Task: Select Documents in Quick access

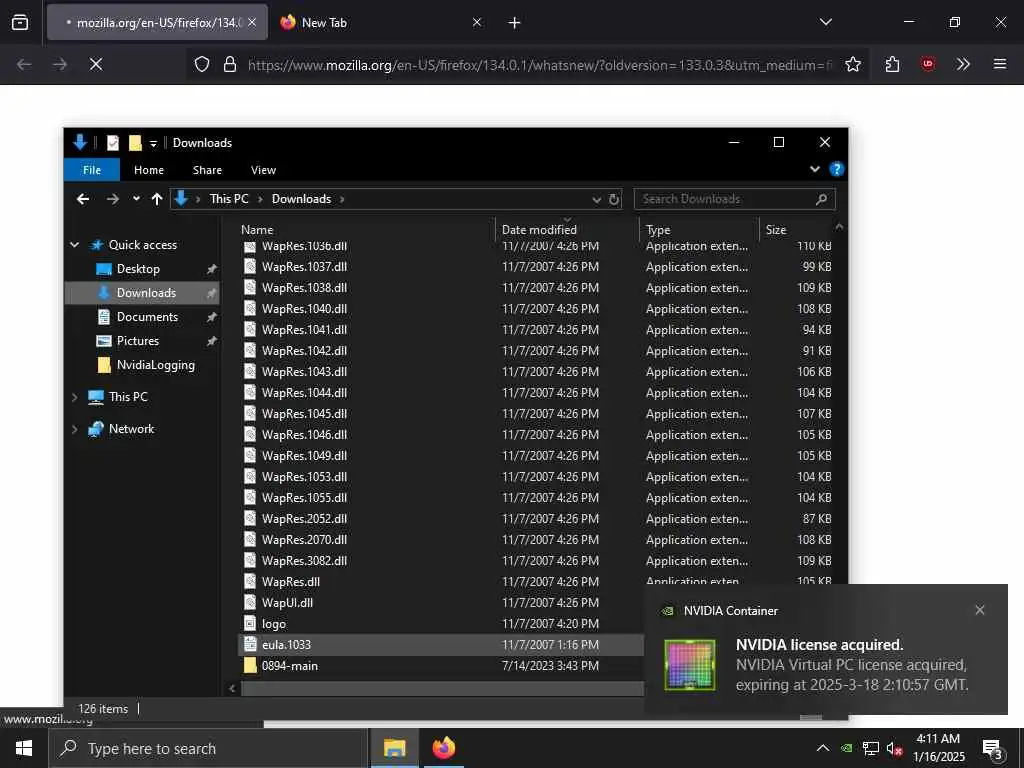Action: pos(147,317)
